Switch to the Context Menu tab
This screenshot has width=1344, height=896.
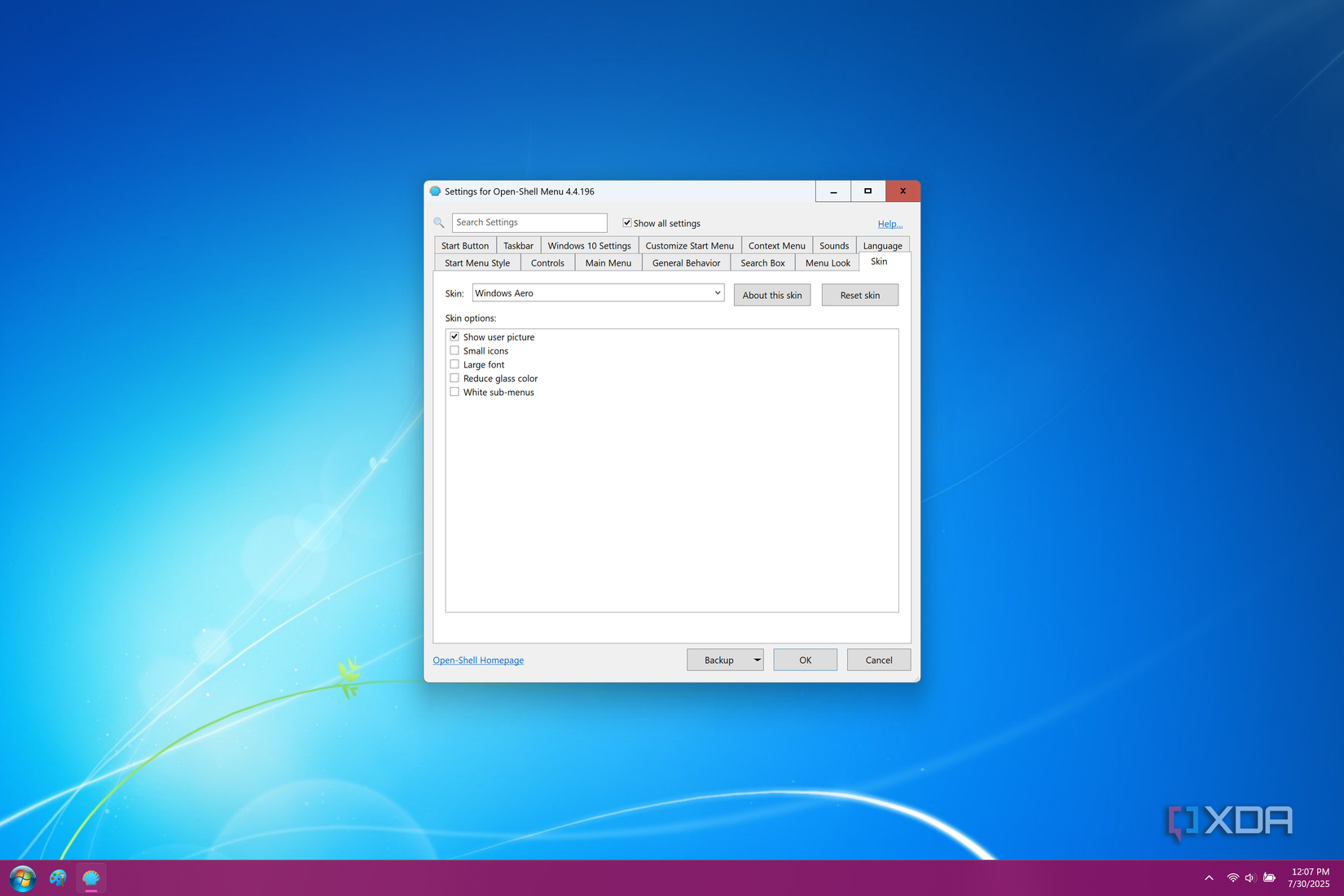click(x=776, y=246)
